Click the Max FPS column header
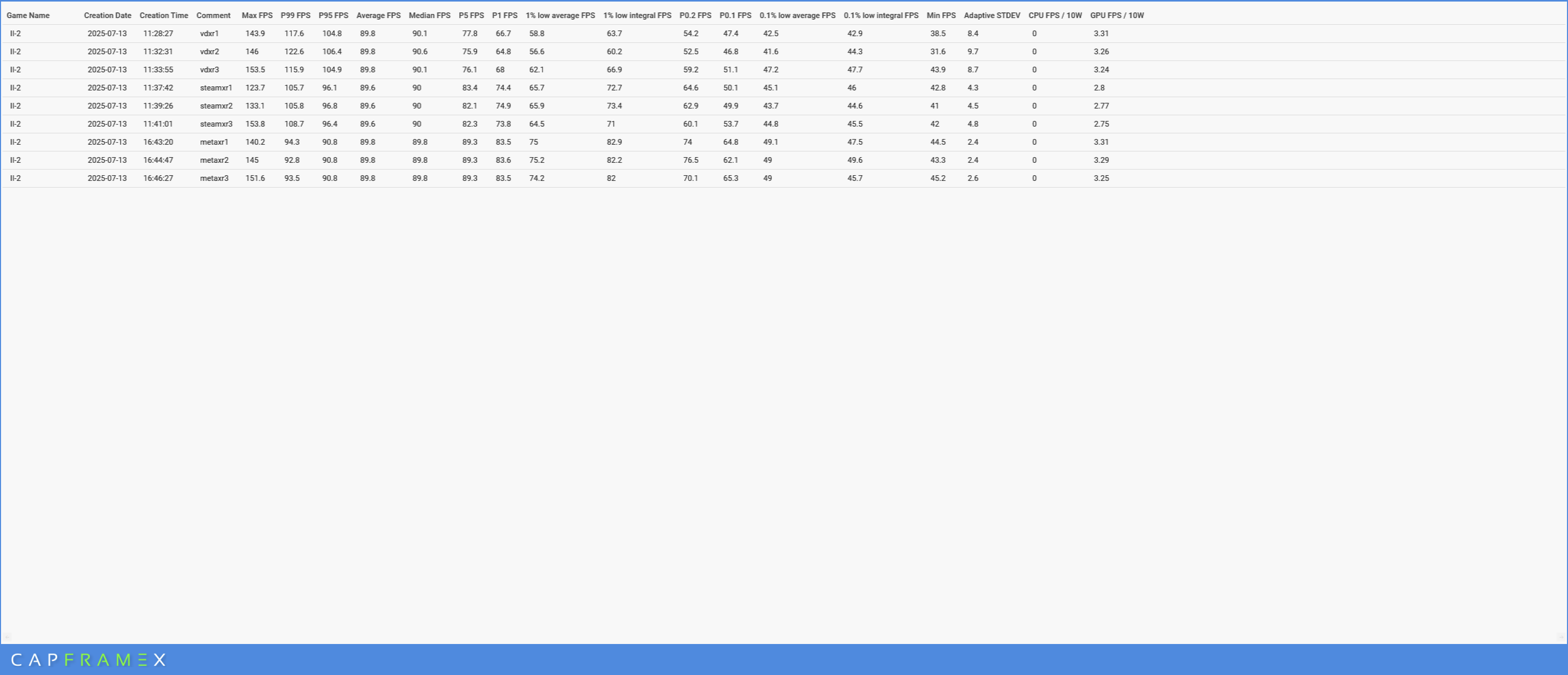The width and height of the screenshot is (1568, 675). [257, 15]
